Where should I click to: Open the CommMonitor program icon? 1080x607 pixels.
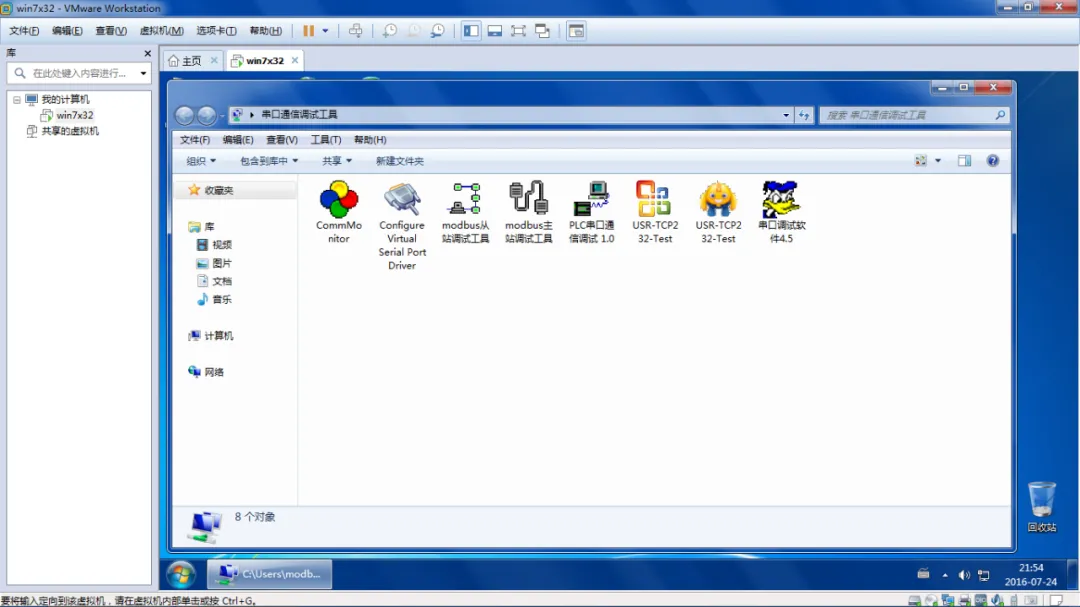[338, 212]
